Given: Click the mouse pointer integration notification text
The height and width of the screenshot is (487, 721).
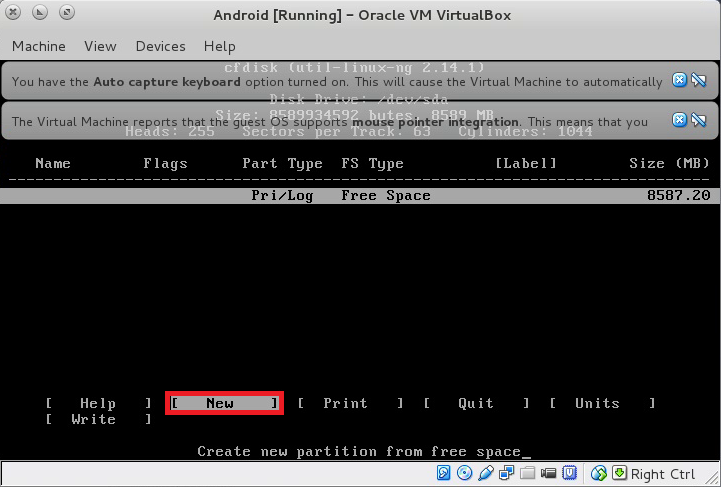Looking at the screenshot, I should 329,122.
